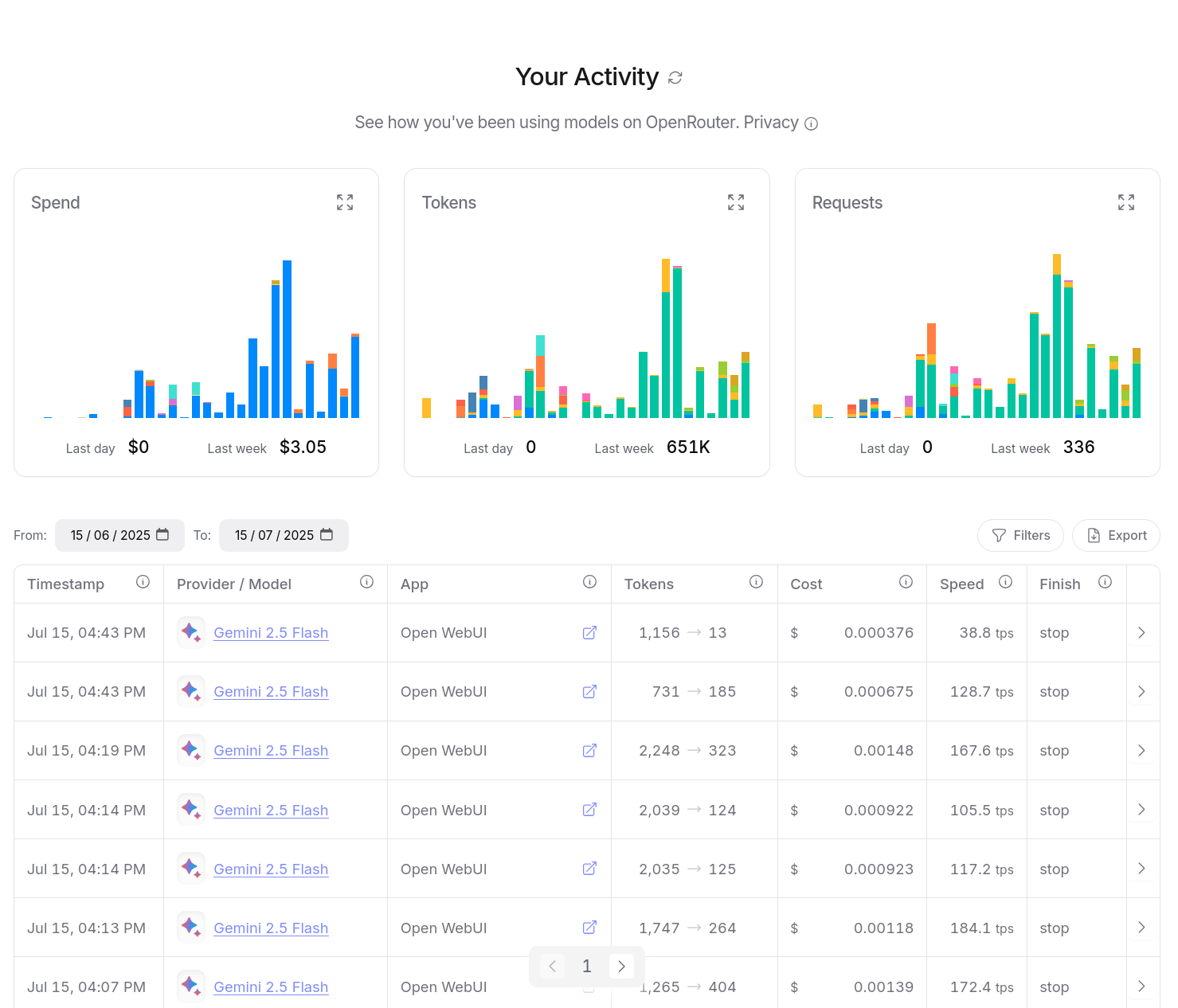This screenshot has width=1178, height=1008.
Task: Set the From date field 15/06/2025
Action: click(119, 535)
